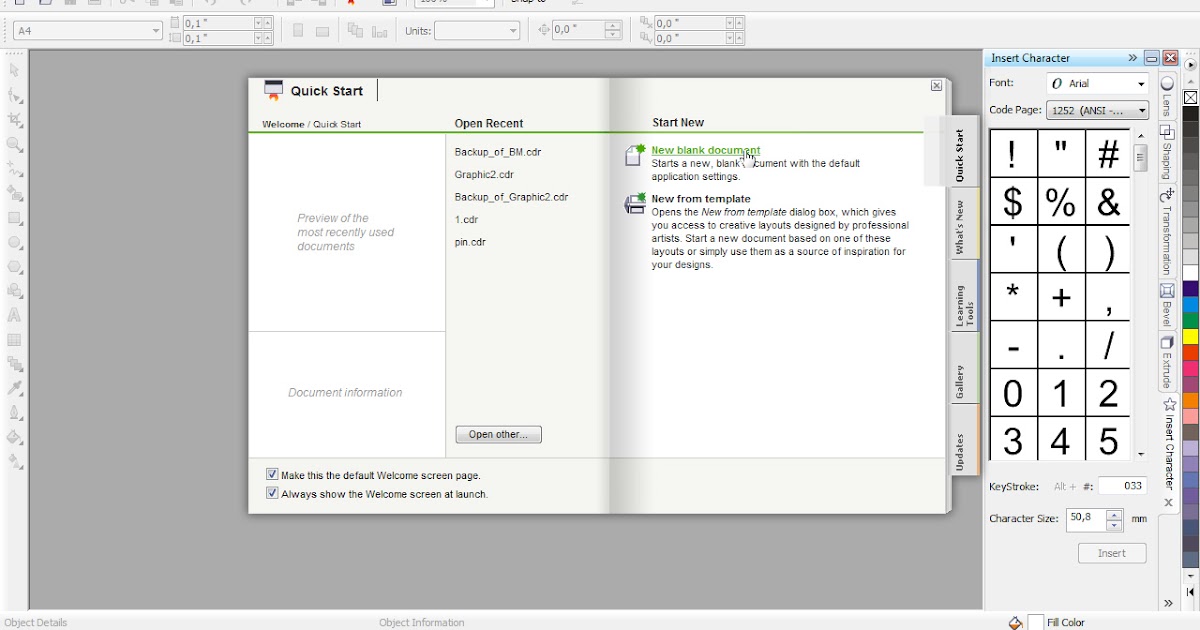Select the Freehand tool in the toolbox
This screenshot has height=630, width=1200.
[15, 169]
